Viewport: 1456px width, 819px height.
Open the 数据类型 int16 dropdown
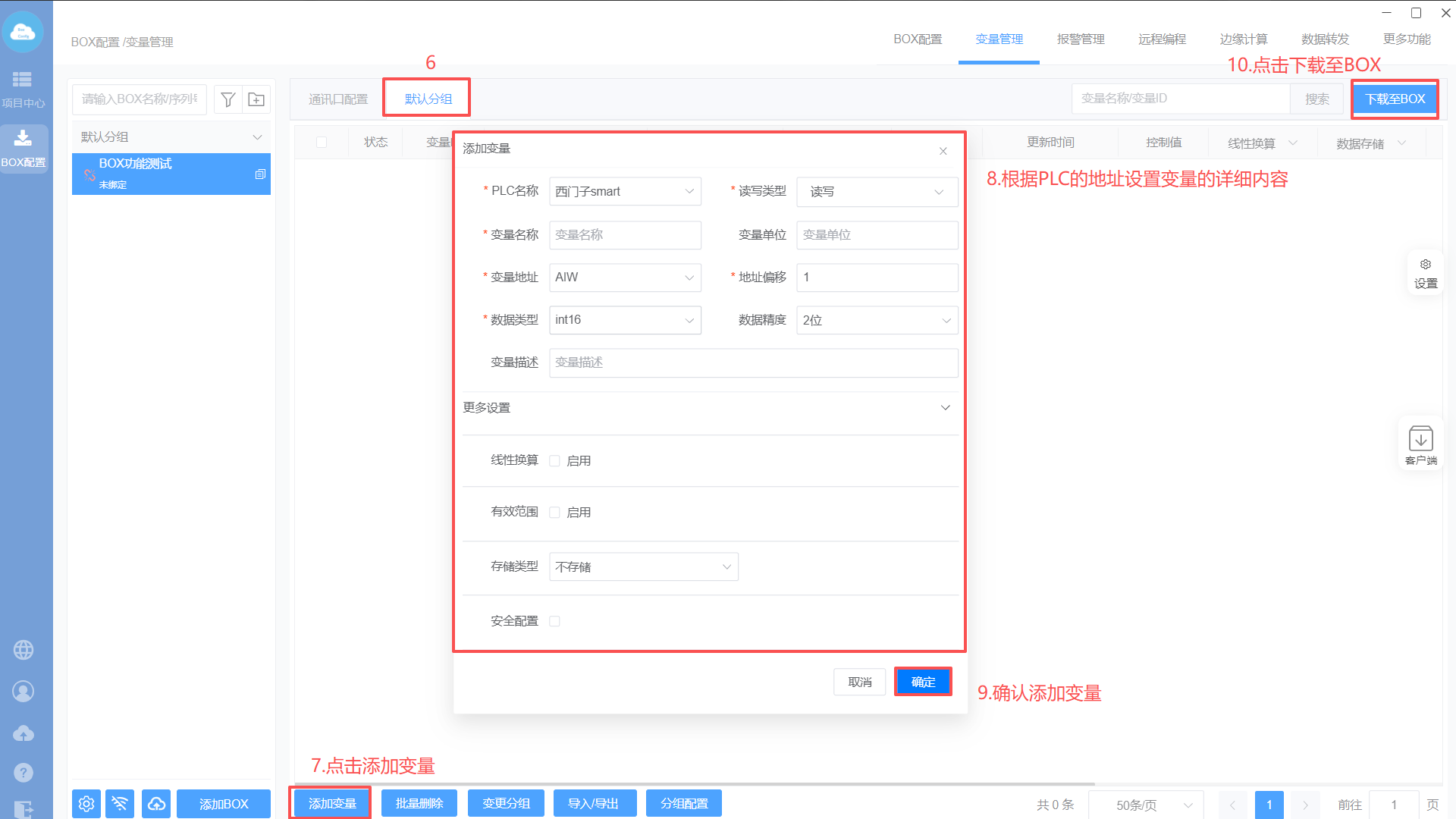click(x=624, y=320)
